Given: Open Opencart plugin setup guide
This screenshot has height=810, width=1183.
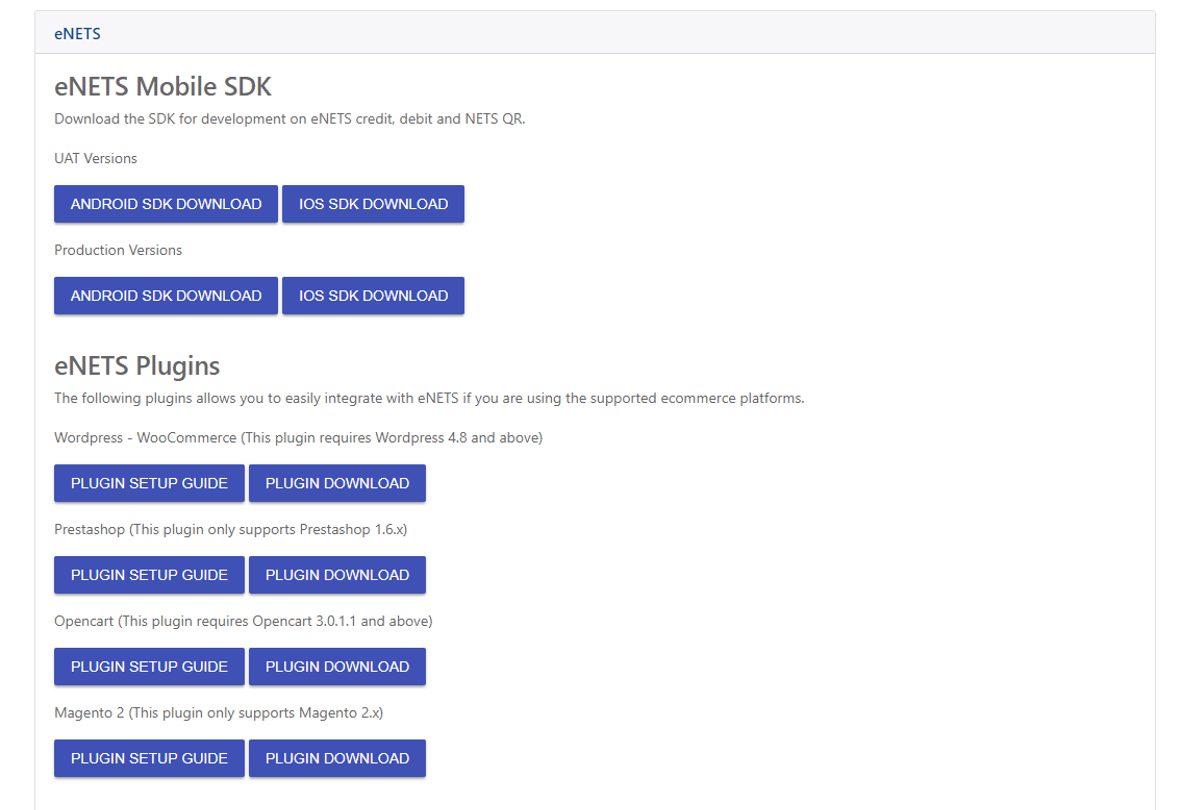Looking at the screenshot, I should (149, 667).
